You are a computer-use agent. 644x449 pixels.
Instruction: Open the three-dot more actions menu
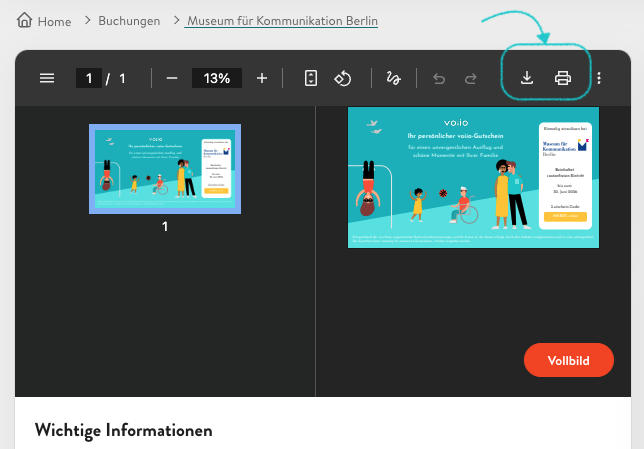(x=599, y=78)
